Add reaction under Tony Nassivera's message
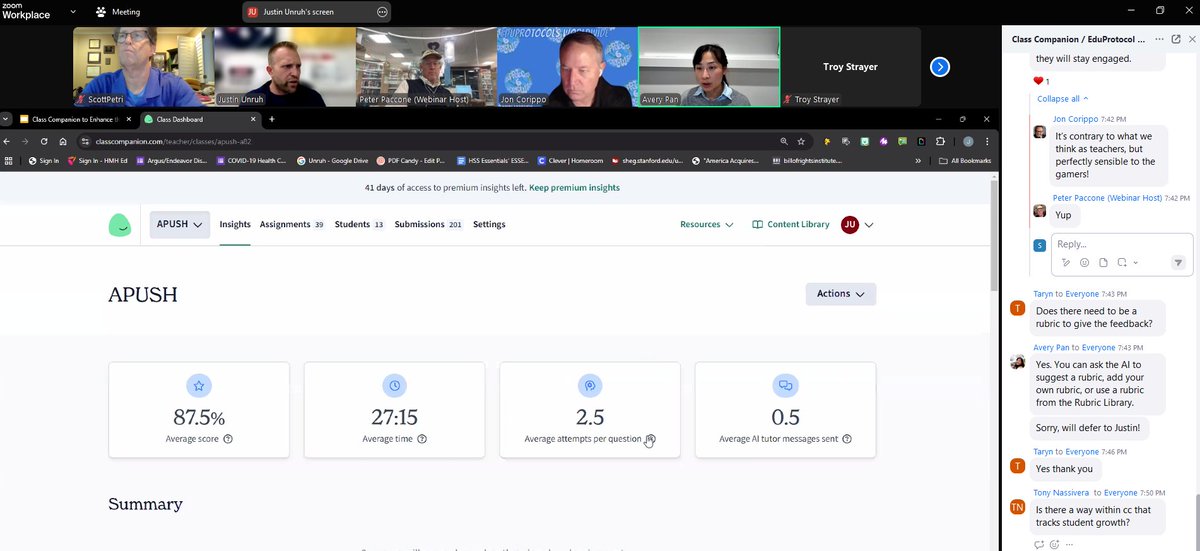Screen dimensions: 1200x551 (x=1054, y=544)
